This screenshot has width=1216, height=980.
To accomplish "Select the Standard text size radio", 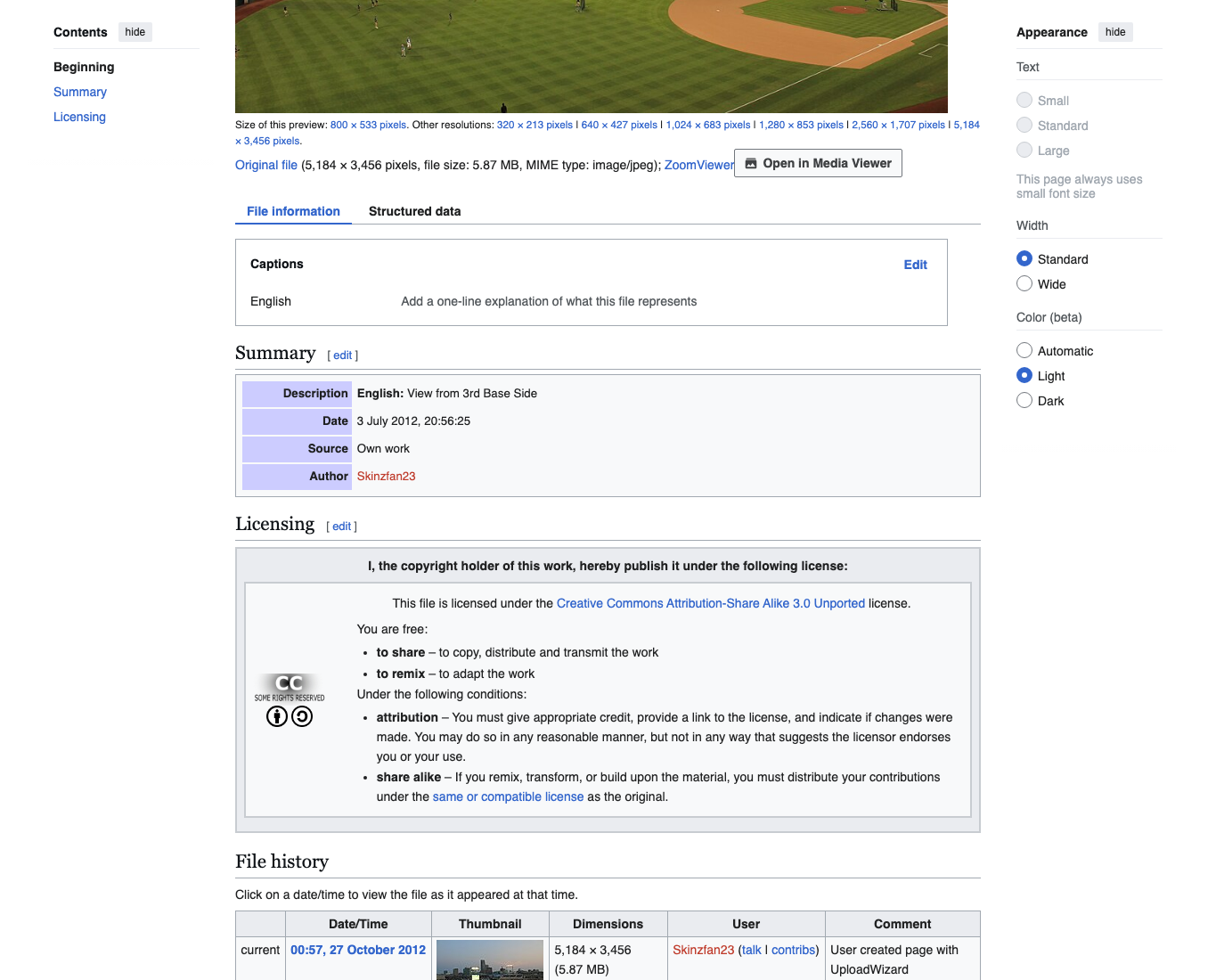I will (1024, 125).
